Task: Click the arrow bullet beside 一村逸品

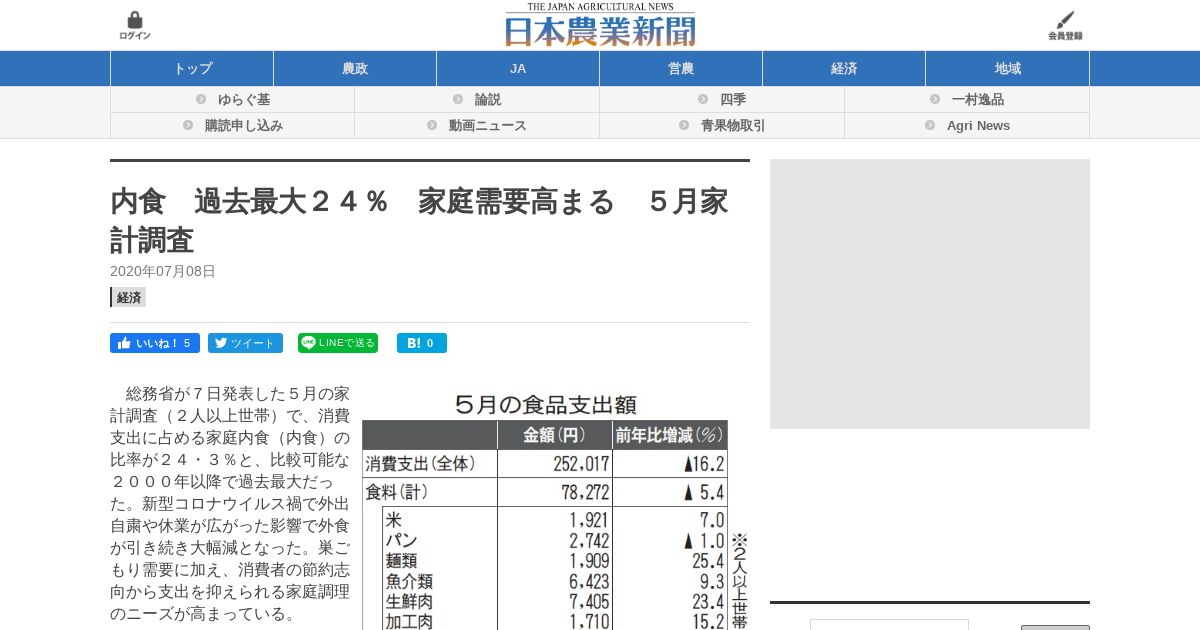Action: tap(935, 99)
